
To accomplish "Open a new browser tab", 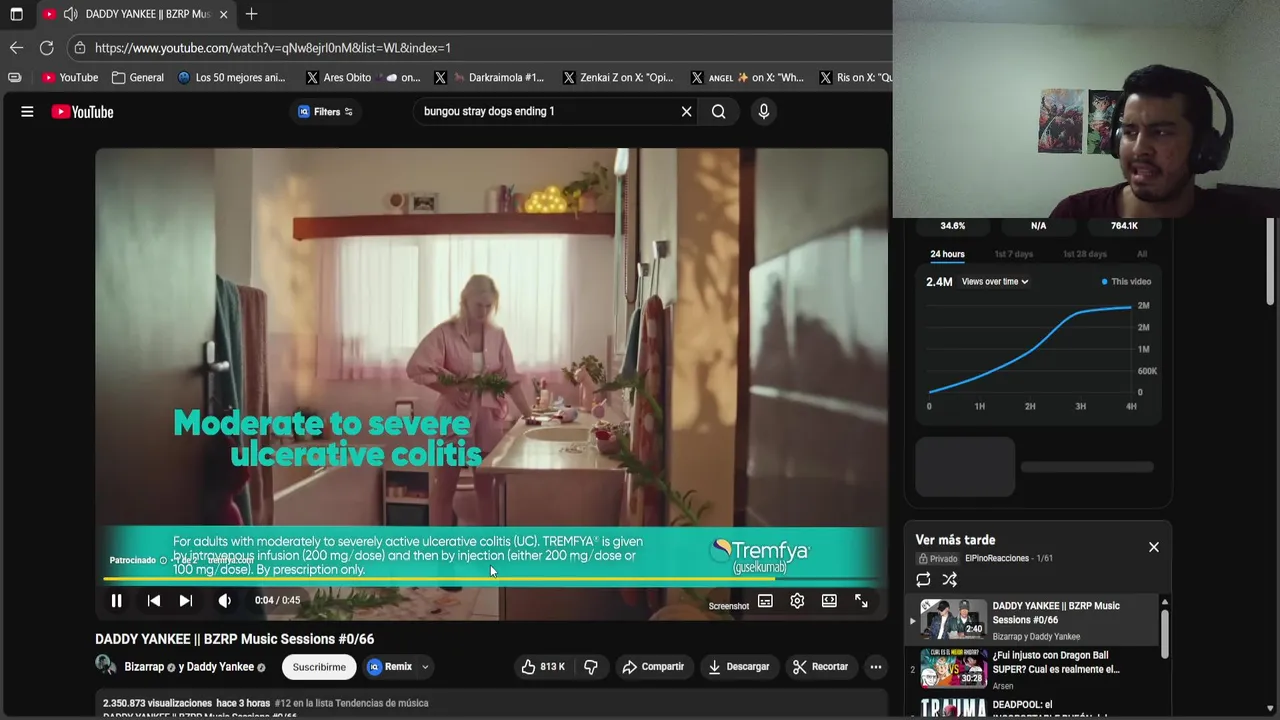I will (251, 14).
